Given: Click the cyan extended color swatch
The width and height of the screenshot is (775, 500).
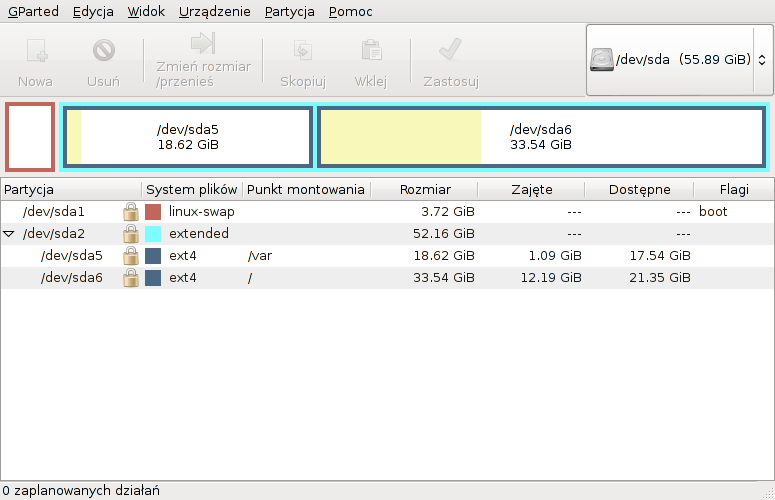Looking at the screenshot, I should click(x=153, y=234).
